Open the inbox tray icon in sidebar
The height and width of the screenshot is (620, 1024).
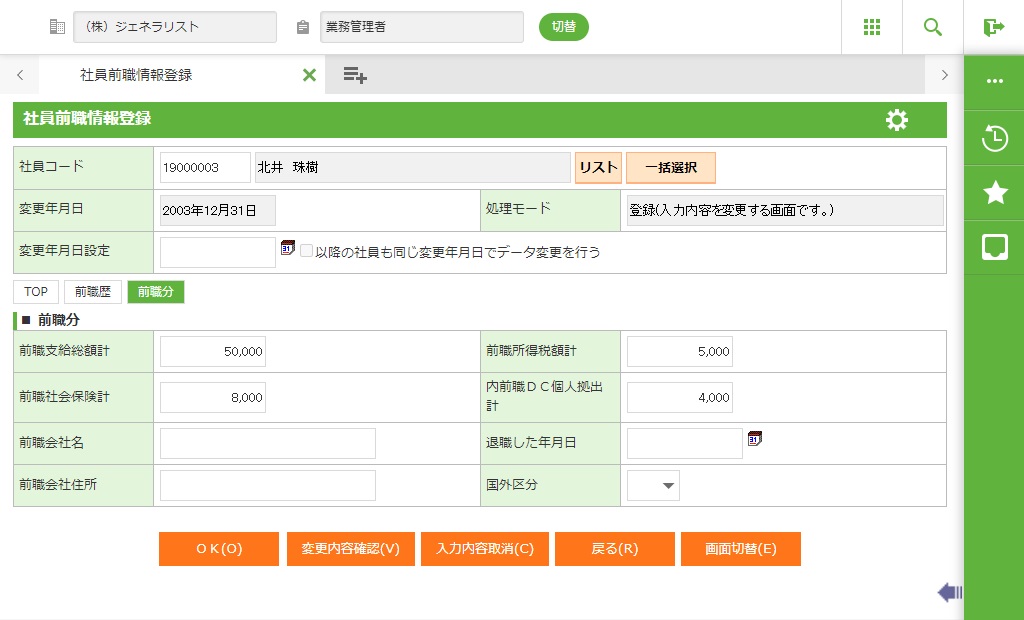pyautogui.click(x=994, y=247)
